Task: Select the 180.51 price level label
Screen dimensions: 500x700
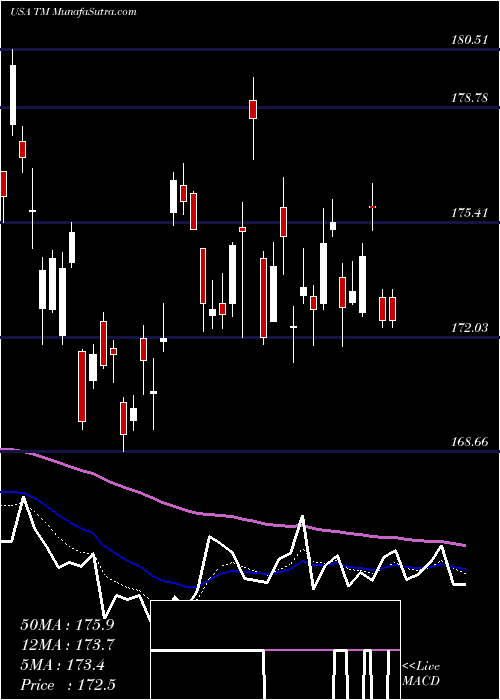Action: coord(470,40)
